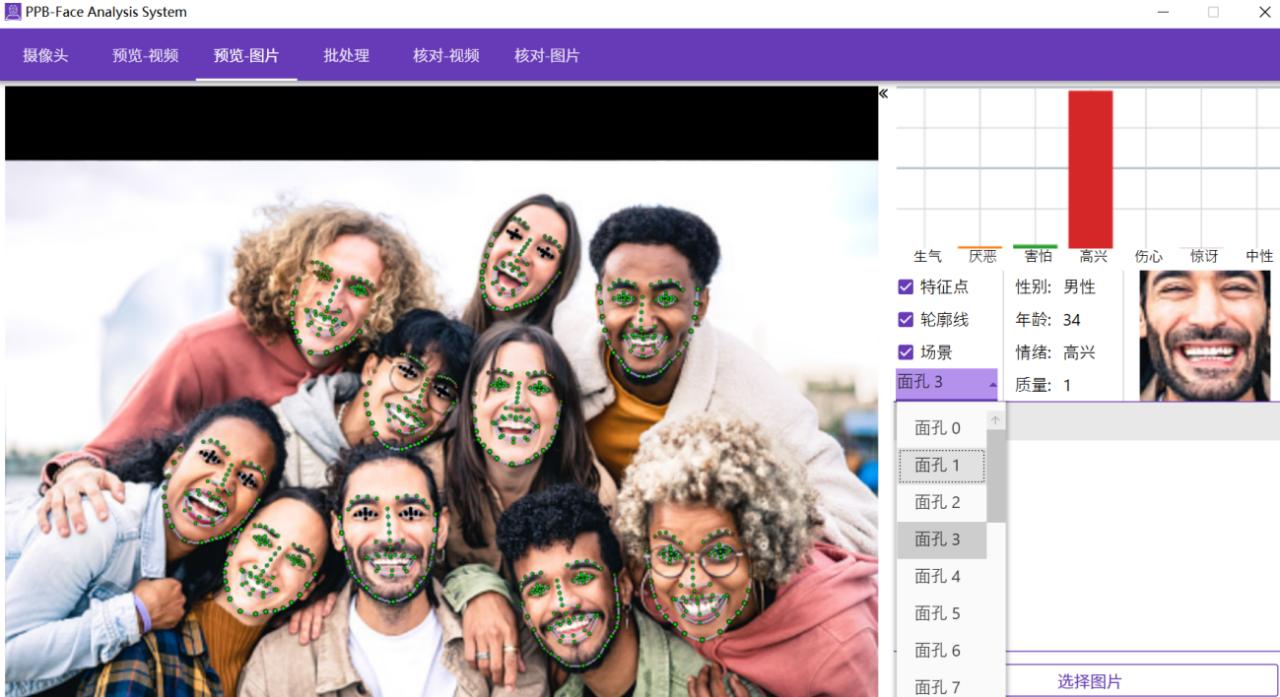Select 面孔 0 from the dropdown list

[x=938, y=428]
